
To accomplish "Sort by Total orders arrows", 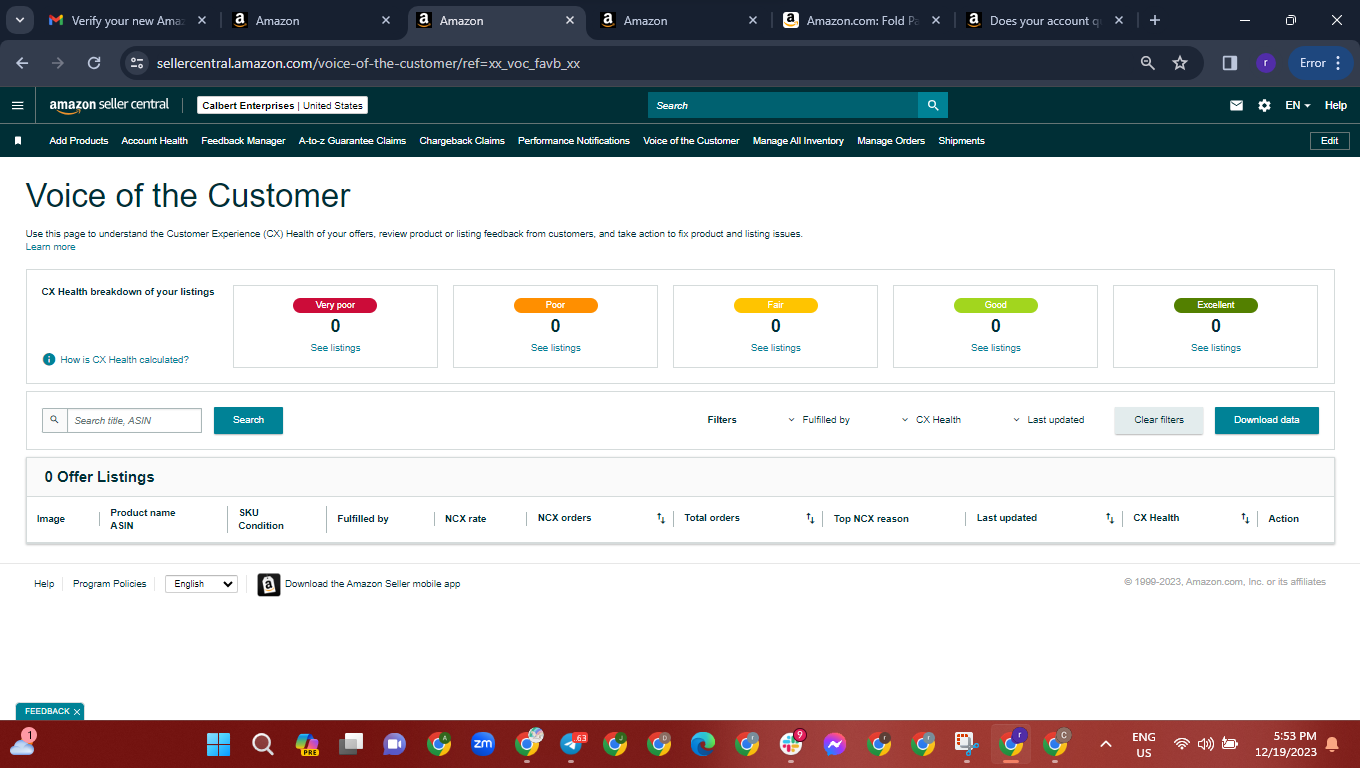I will (810, 518).
